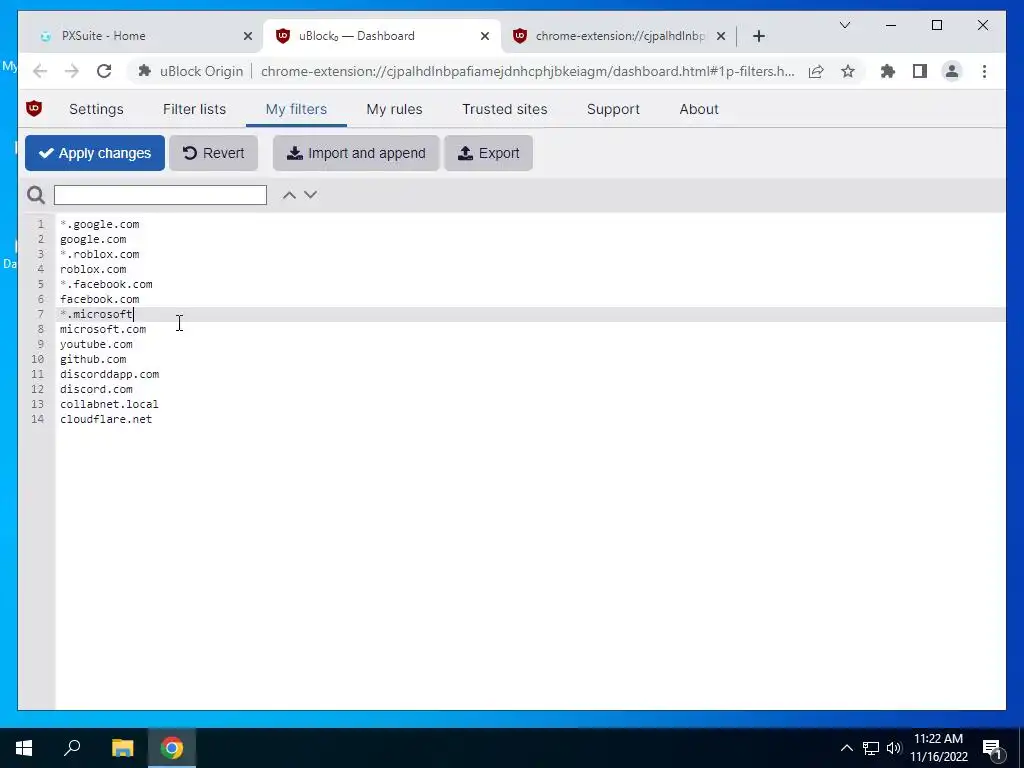Show hidden system tray icons

846,748
